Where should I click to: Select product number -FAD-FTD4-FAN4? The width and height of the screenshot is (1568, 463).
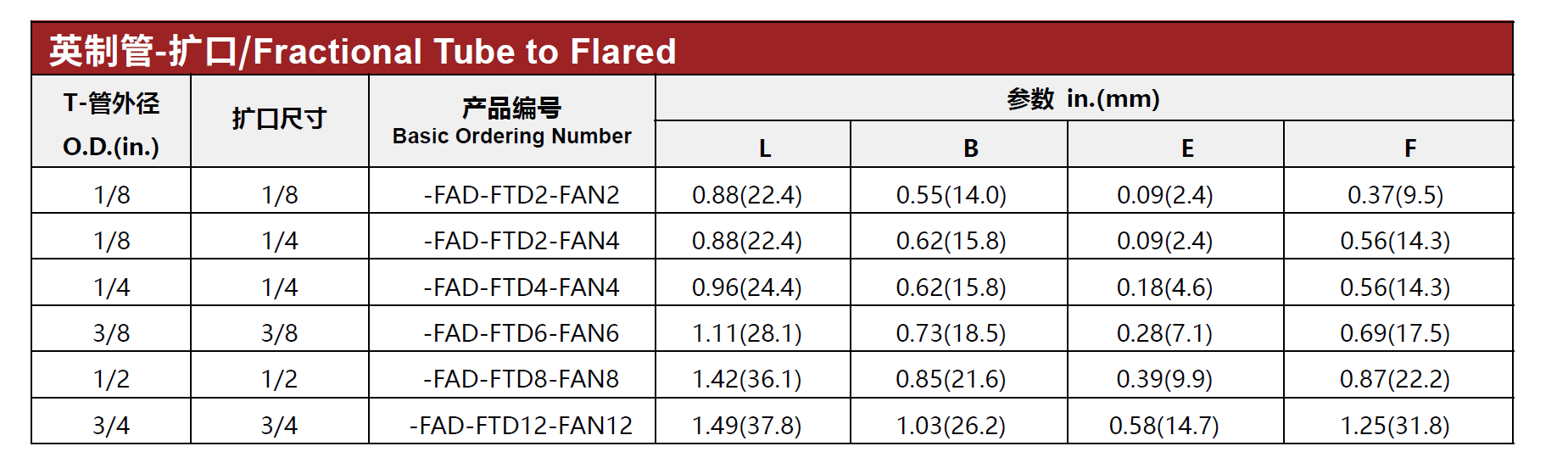tap(522, 287)
